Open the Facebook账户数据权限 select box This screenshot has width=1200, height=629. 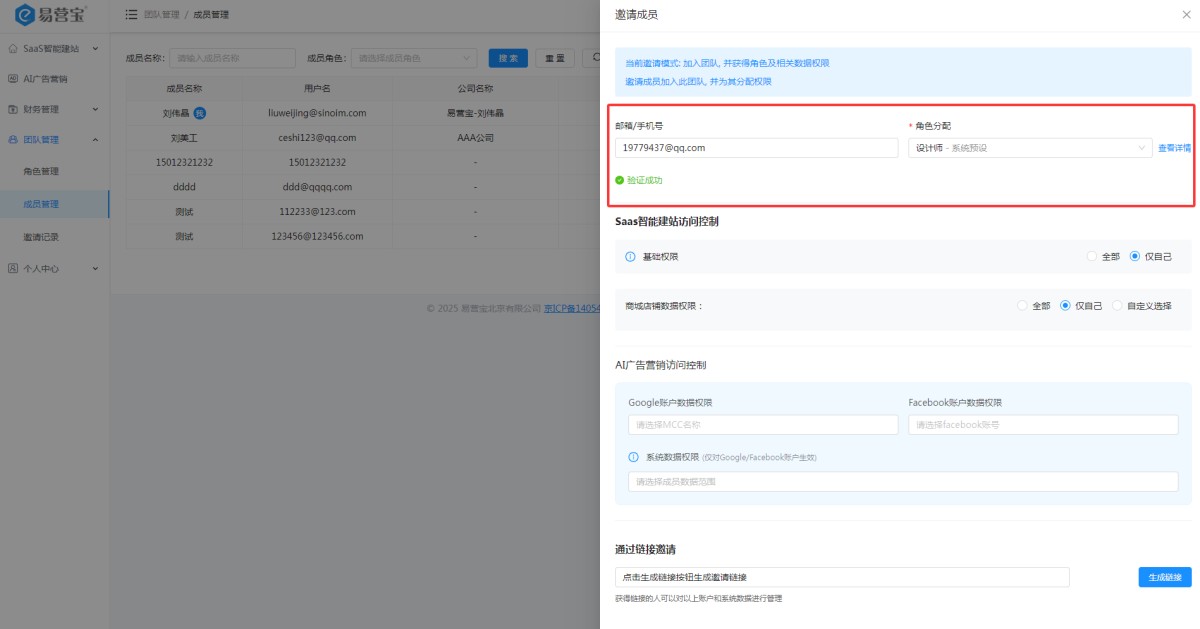point(1043,425)
